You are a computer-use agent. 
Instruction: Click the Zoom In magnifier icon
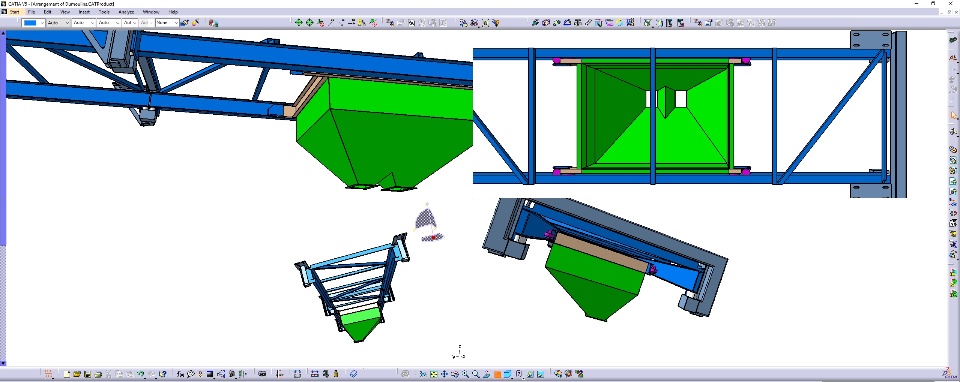465,374
